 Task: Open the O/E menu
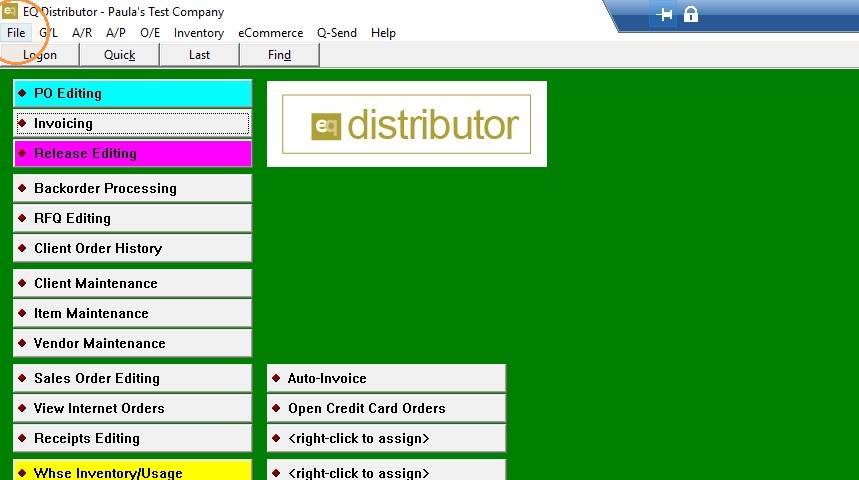coord(150,33)
